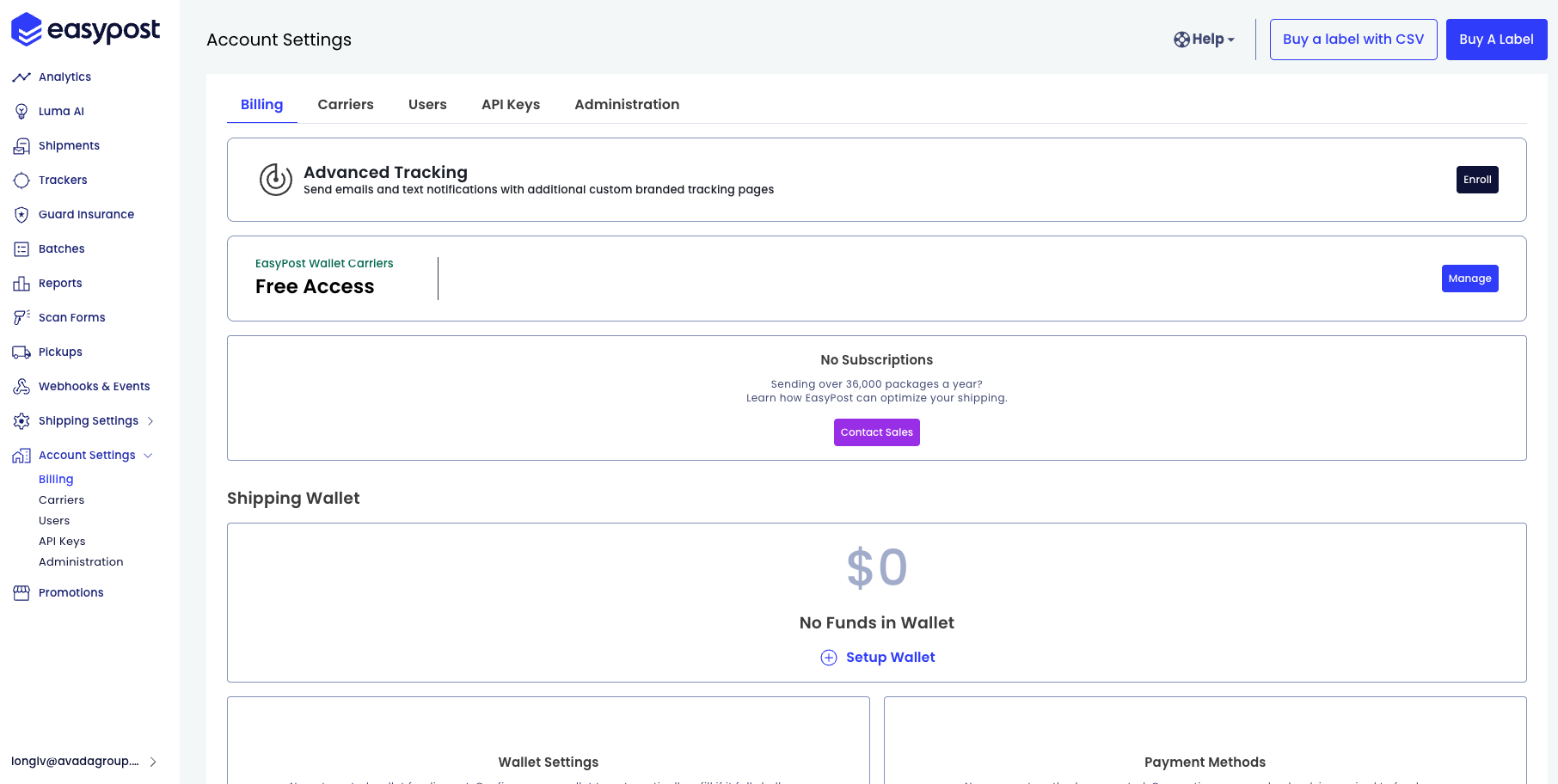Screen dimensions: 1558x784
Task: Enroll in Advanced Tracking
Action: [1477, 180]
